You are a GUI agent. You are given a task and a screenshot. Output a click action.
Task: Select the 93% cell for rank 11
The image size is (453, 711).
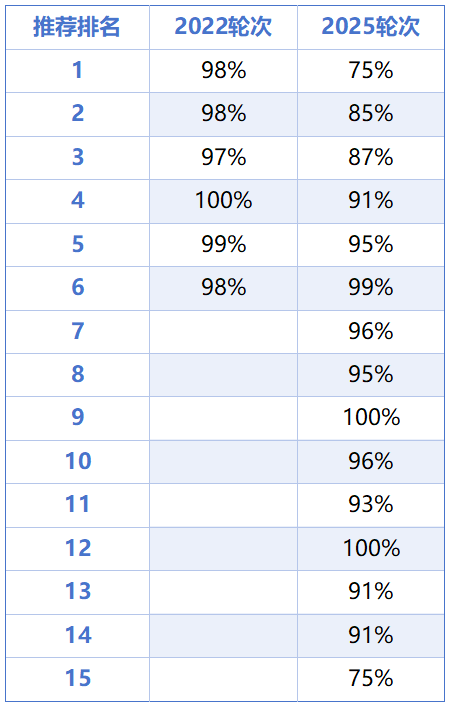point(371,505)
